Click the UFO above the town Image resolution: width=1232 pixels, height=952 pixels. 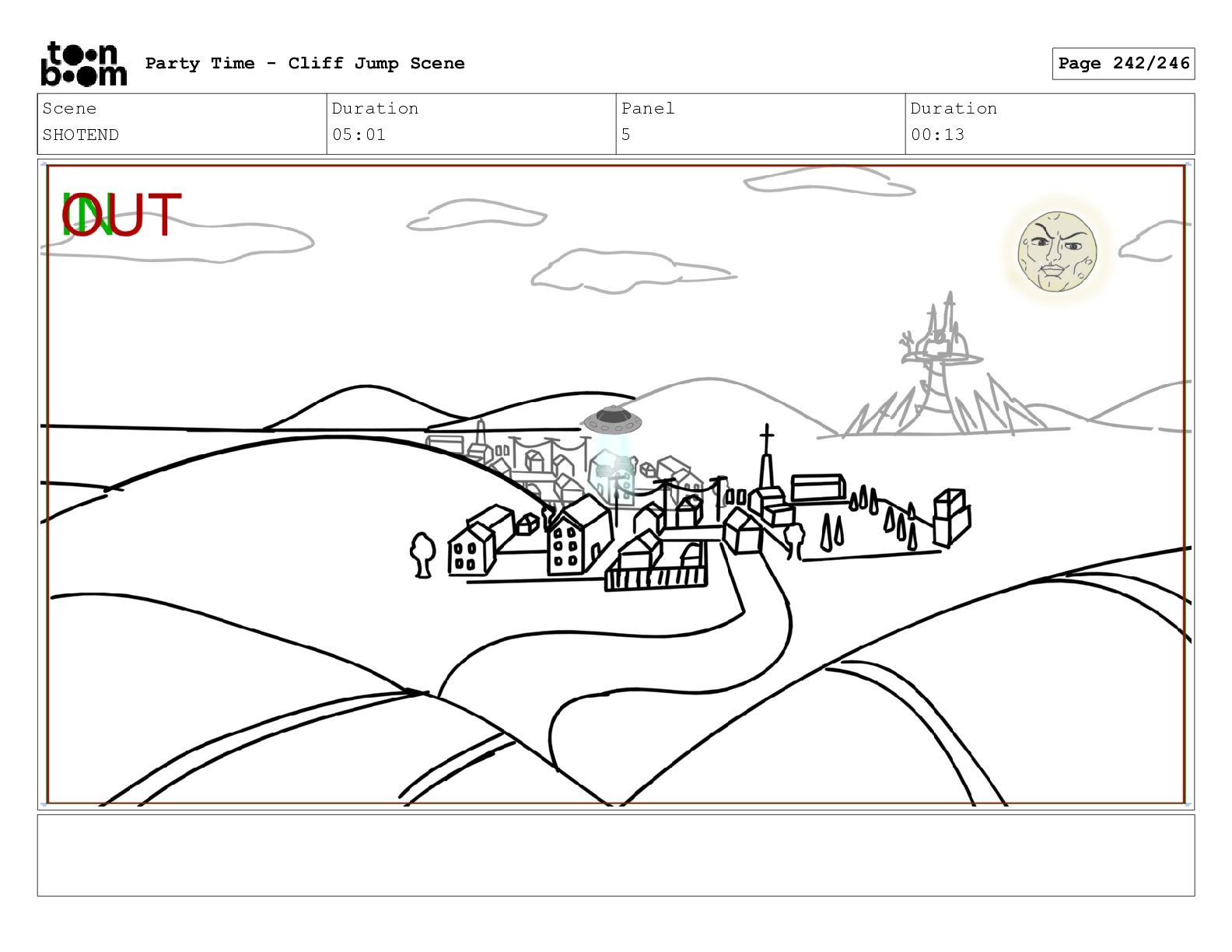pos(613,421)
